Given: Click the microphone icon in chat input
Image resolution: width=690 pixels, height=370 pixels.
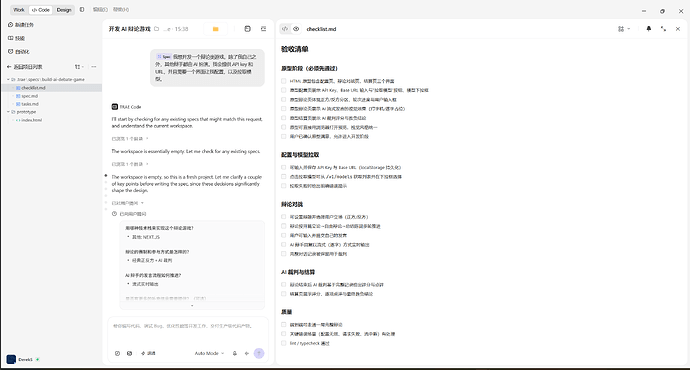Looking at the screenshot, I should [x=235, y=353].
